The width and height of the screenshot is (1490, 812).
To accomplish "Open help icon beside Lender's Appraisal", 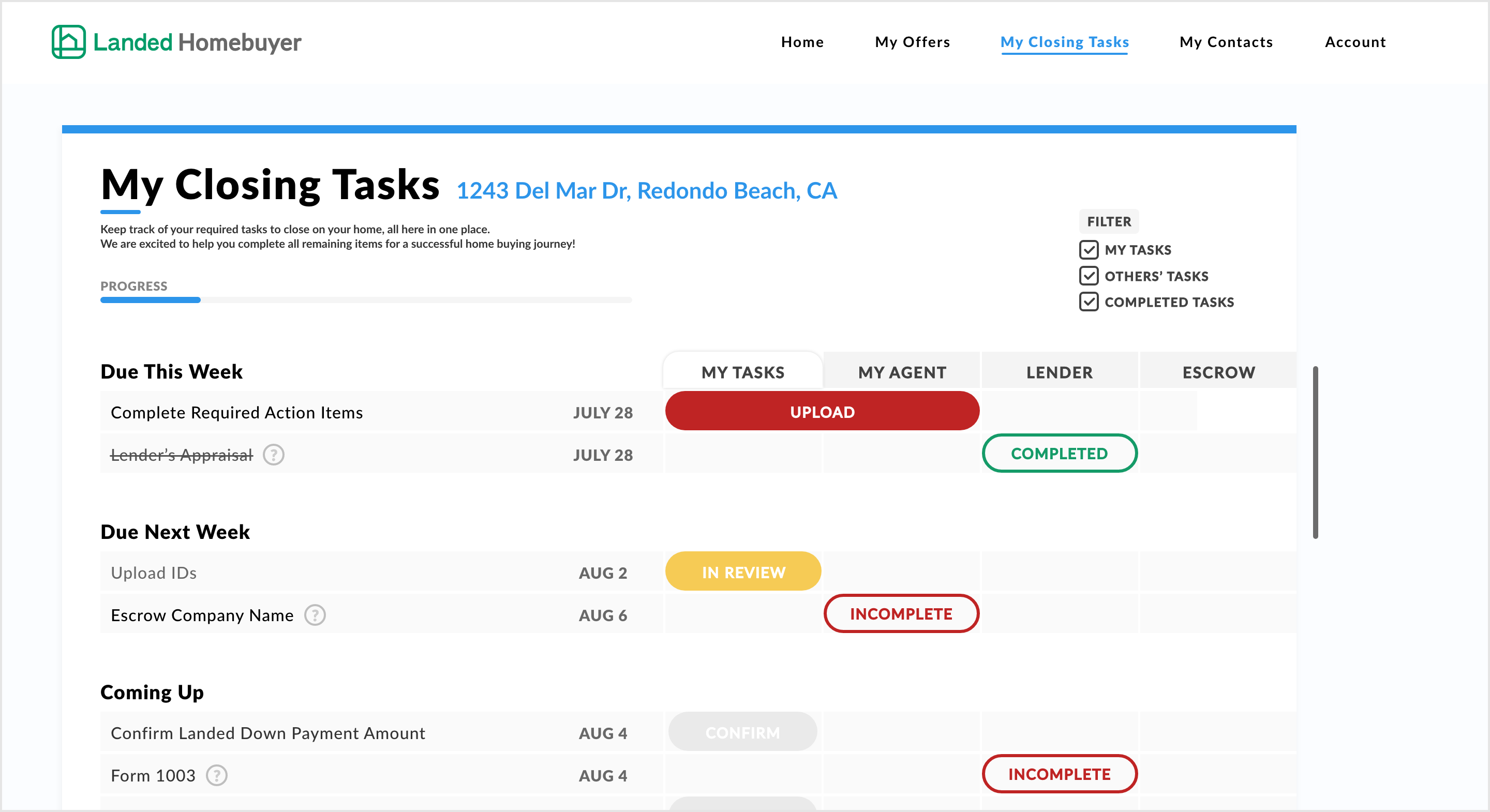I will [x=274, y=455].
